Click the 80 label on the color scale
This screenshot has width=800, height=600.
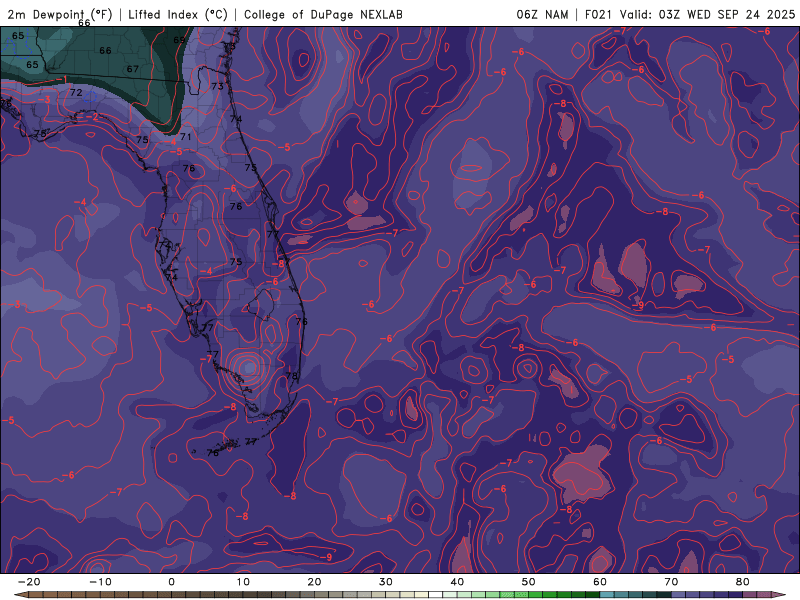pyautogui.click(x=743, y=582)
